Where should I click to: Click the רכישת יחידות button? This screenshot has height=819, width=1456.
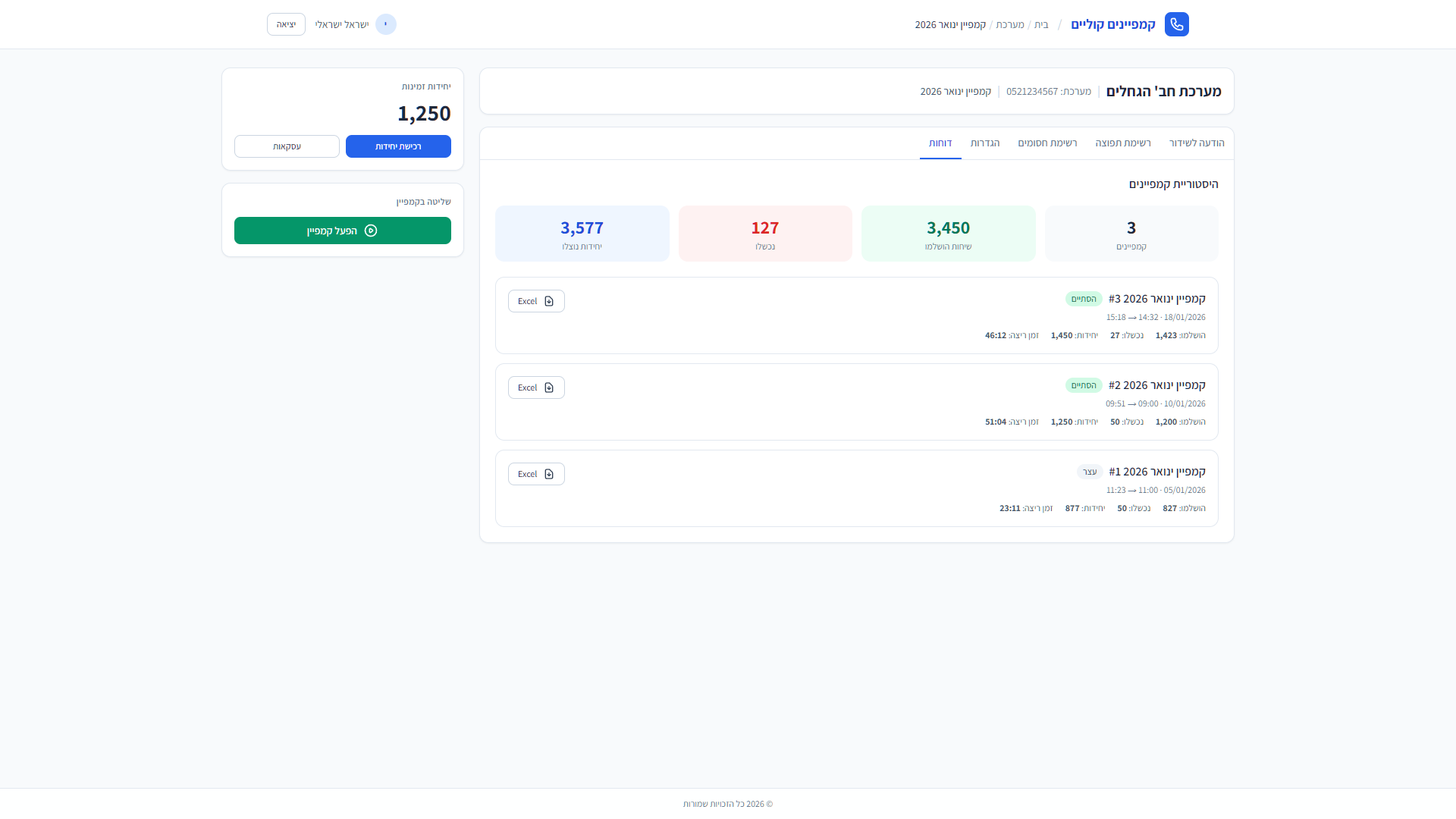coord(398,146)
